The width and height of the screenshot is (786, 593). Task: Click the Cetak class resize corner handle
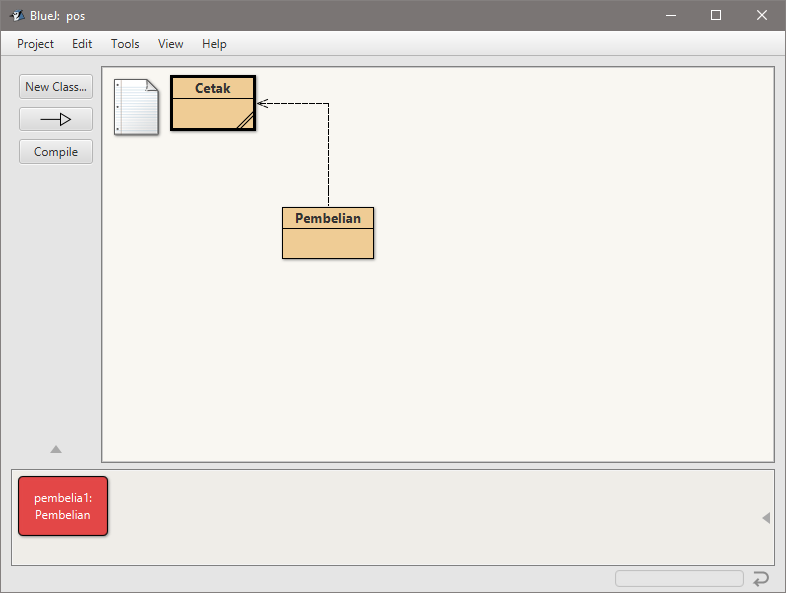[x=245, y=121]
